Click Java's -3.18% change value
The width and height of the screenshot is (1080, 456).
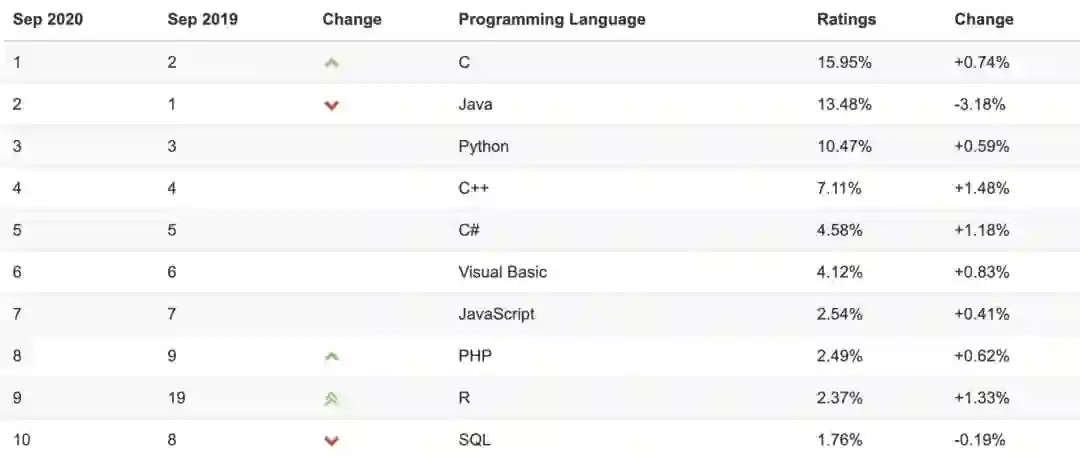click(x=979, y=104)
